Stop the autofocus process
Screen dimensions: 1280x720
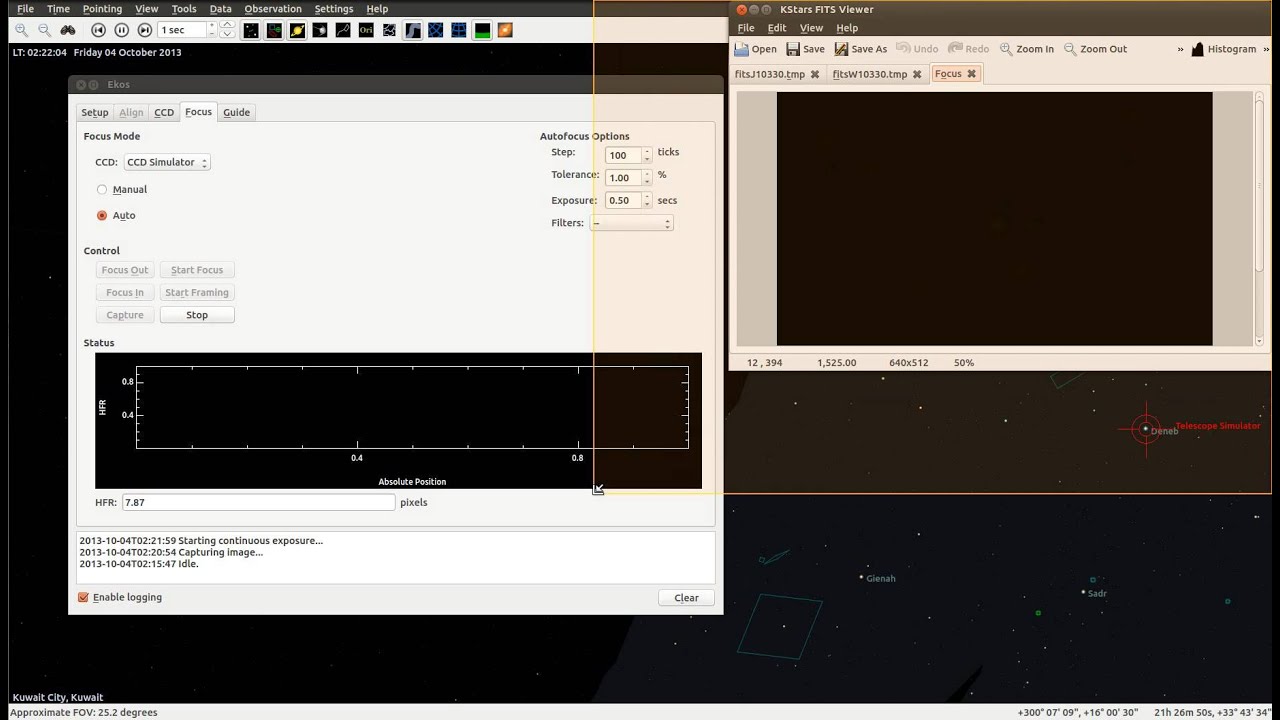tap(197, 315)
